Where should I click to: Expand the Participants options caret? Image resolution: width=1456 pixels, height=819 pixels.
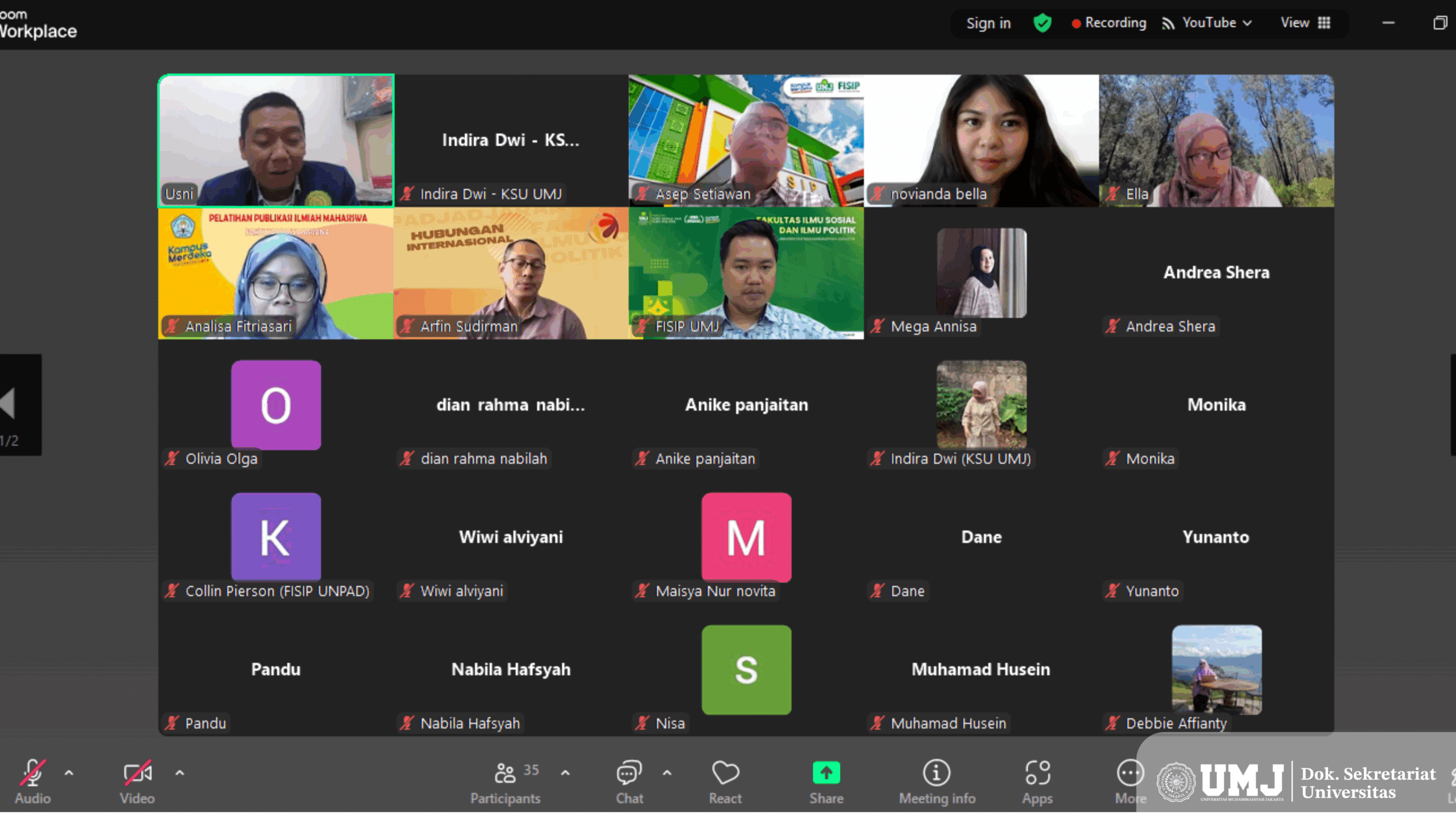[565, 773]
